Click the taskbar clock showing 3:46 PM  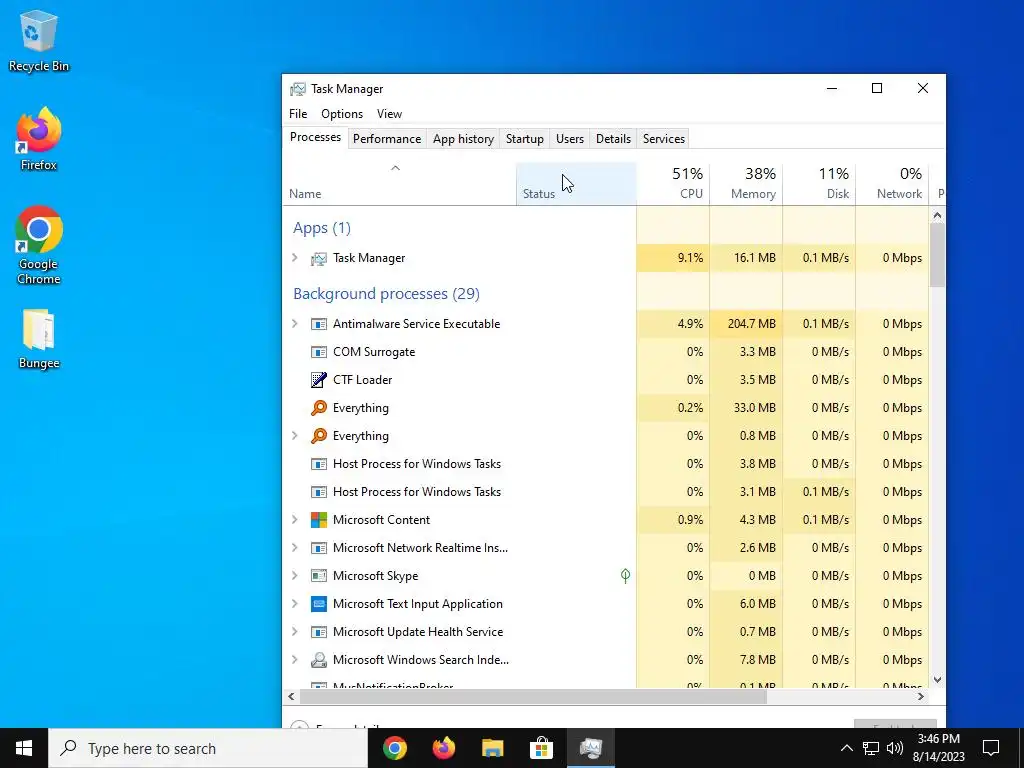938,748
